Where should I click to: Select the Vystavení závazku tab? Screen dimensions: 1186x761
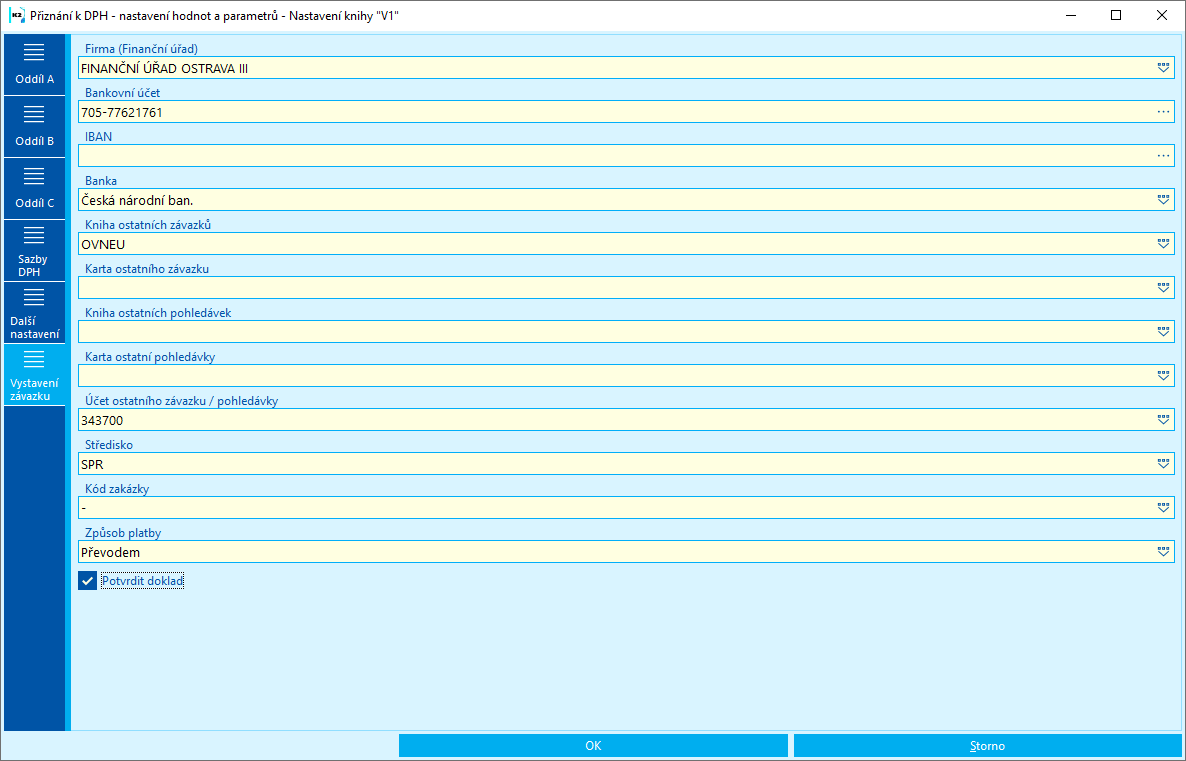pos(34,374)
